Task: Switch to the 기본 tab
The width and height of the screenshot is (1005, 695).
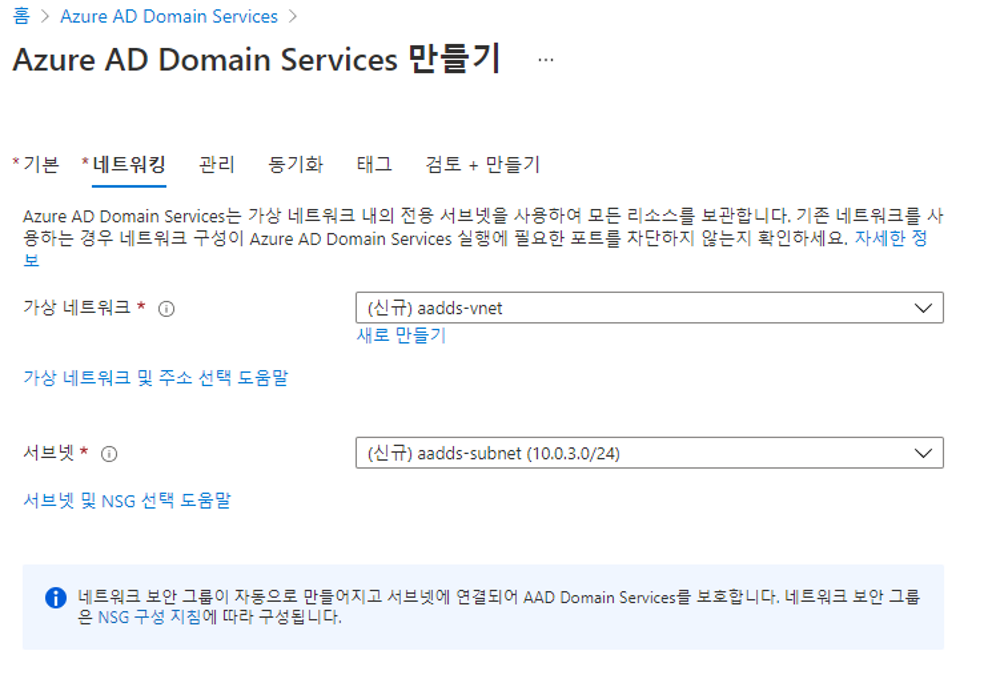Action: click(x=41, y=164)
